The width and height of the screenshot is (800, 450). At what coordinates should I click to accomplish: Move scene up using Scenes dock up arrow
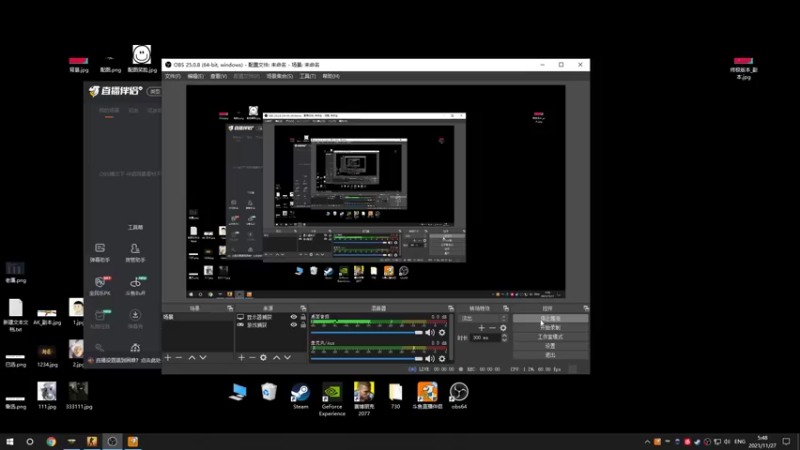[192, 358]
